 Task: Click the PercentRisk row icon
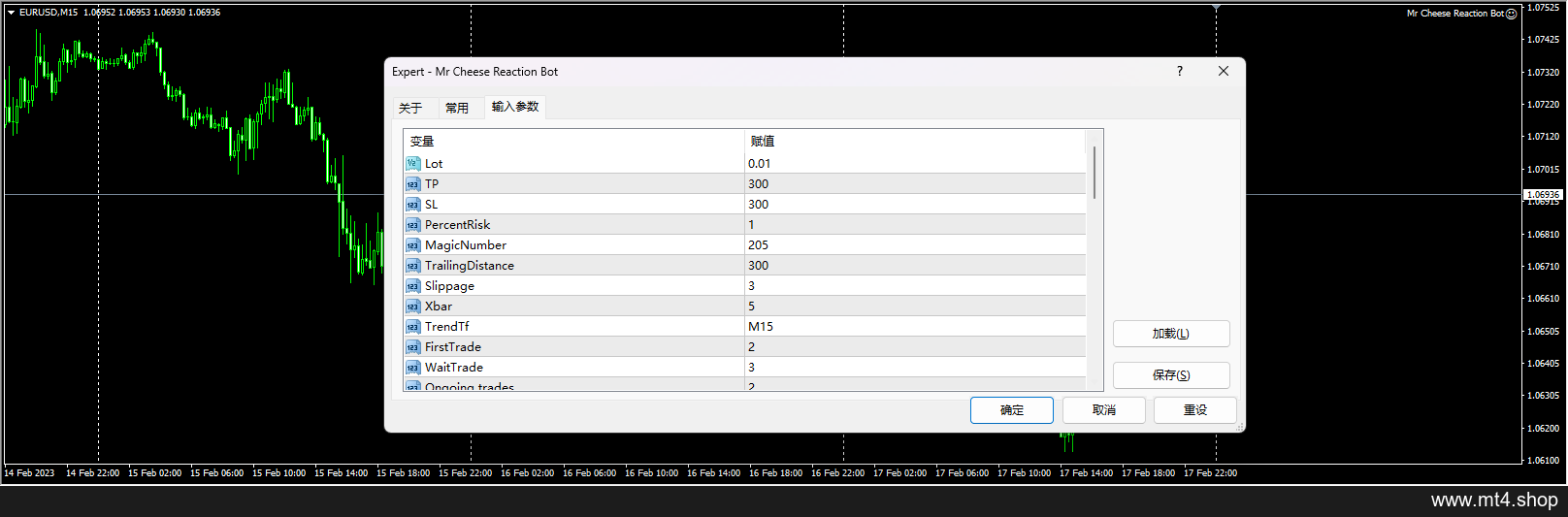[x=412, y=225]
